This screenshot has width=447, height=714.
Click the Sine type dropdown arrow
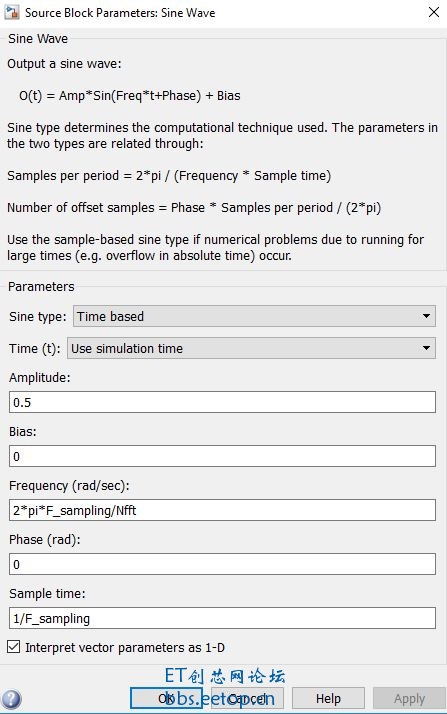[x=426, y=316]
